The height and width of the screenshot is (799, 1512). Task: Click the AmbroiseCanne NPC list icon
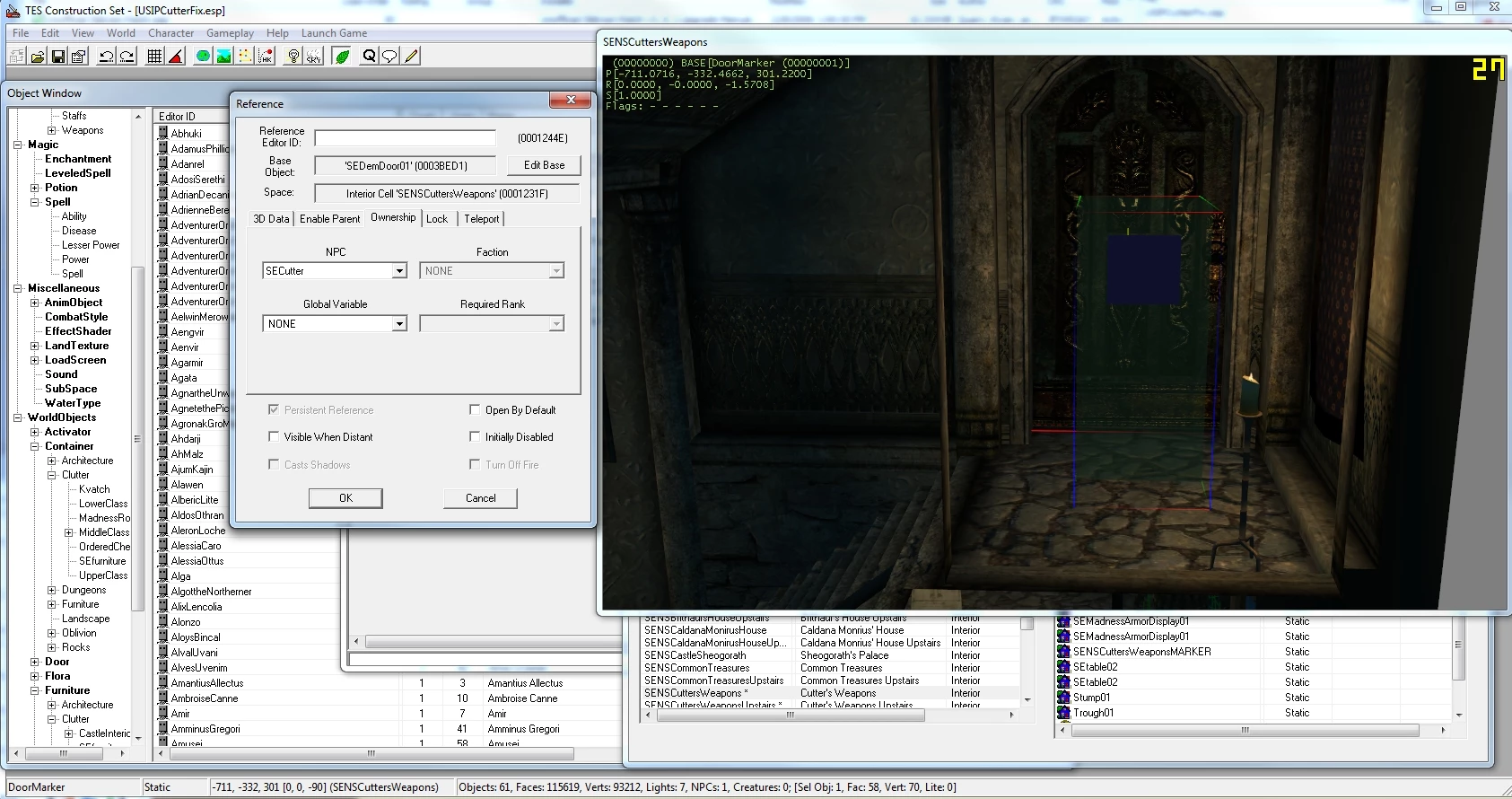pyautogui.click(x=163, y=698)
